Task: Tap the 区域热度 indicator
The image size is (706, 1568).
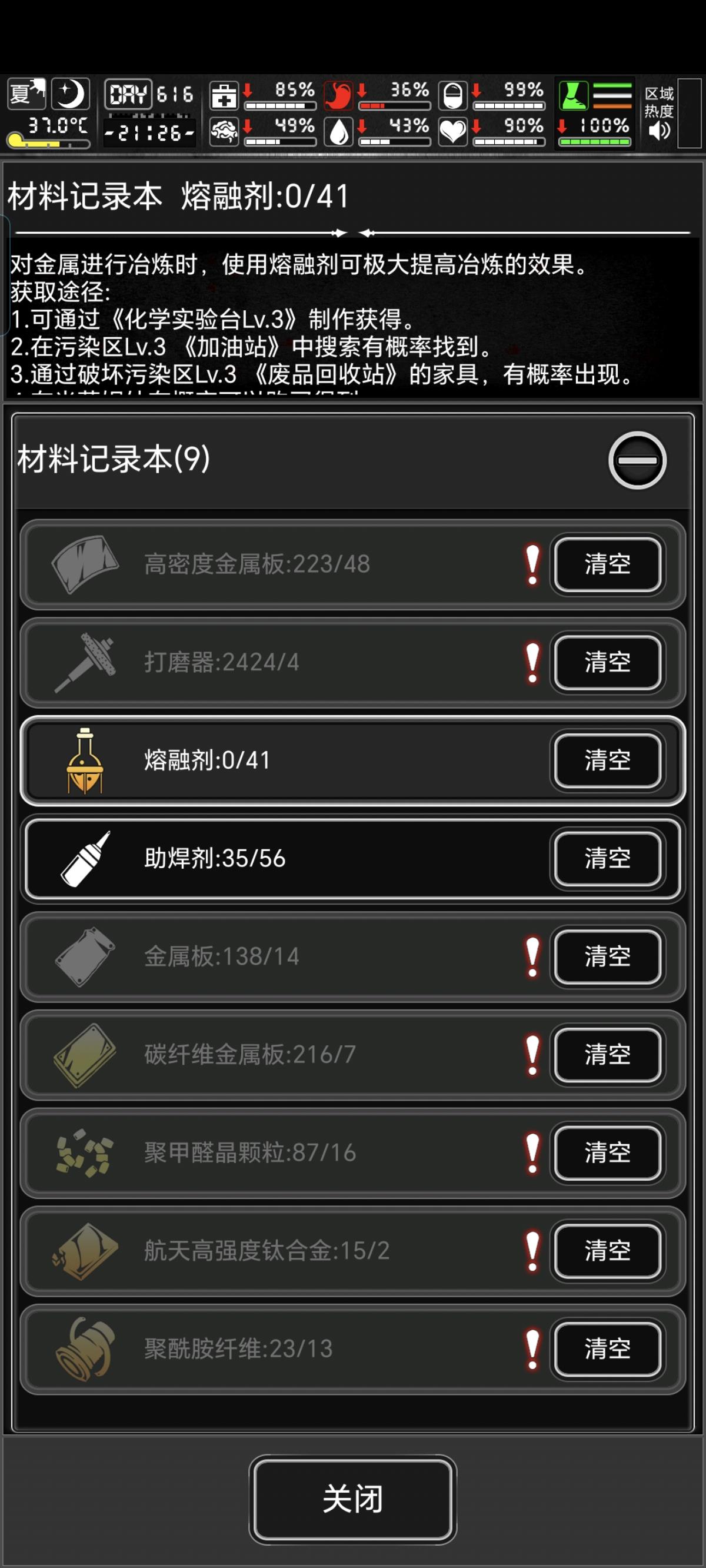Action: point(659,102)
